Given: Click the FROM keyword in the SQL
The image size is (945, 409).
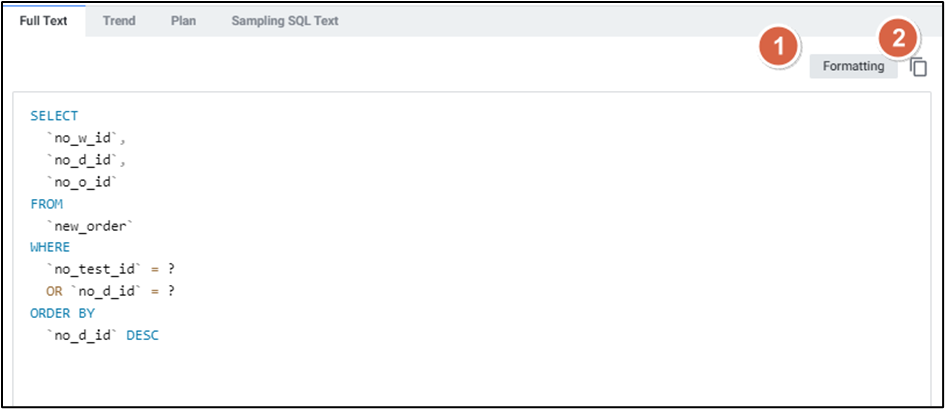Looking at the screenshot, I should click(x=46, y=204).
